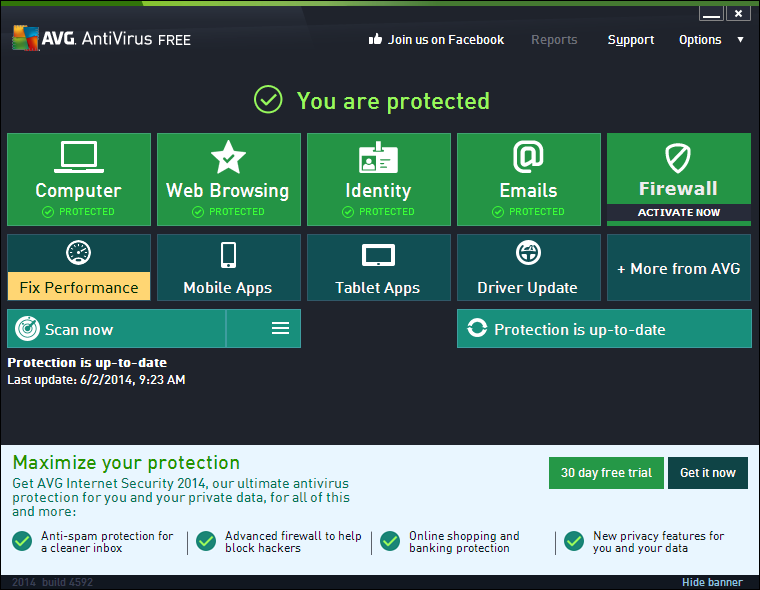Image resolution: width=760 pixels, height=590 pixels.
Task: Open the Identity card tile
Action: pos(378,179)
